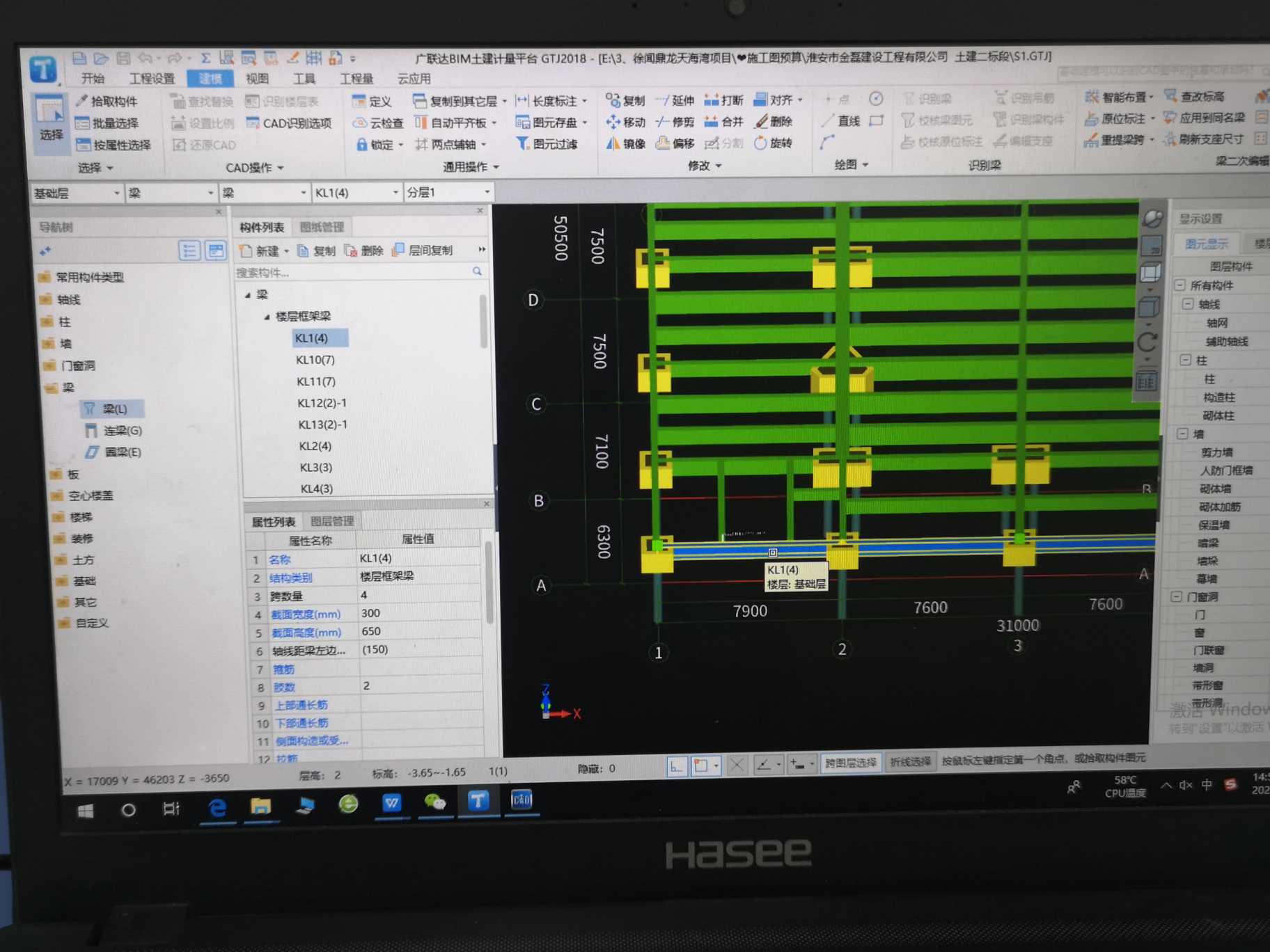Click 删除 in component list toolbar
The height and width of the screenshot is (952, 1270).
[364, 251]
